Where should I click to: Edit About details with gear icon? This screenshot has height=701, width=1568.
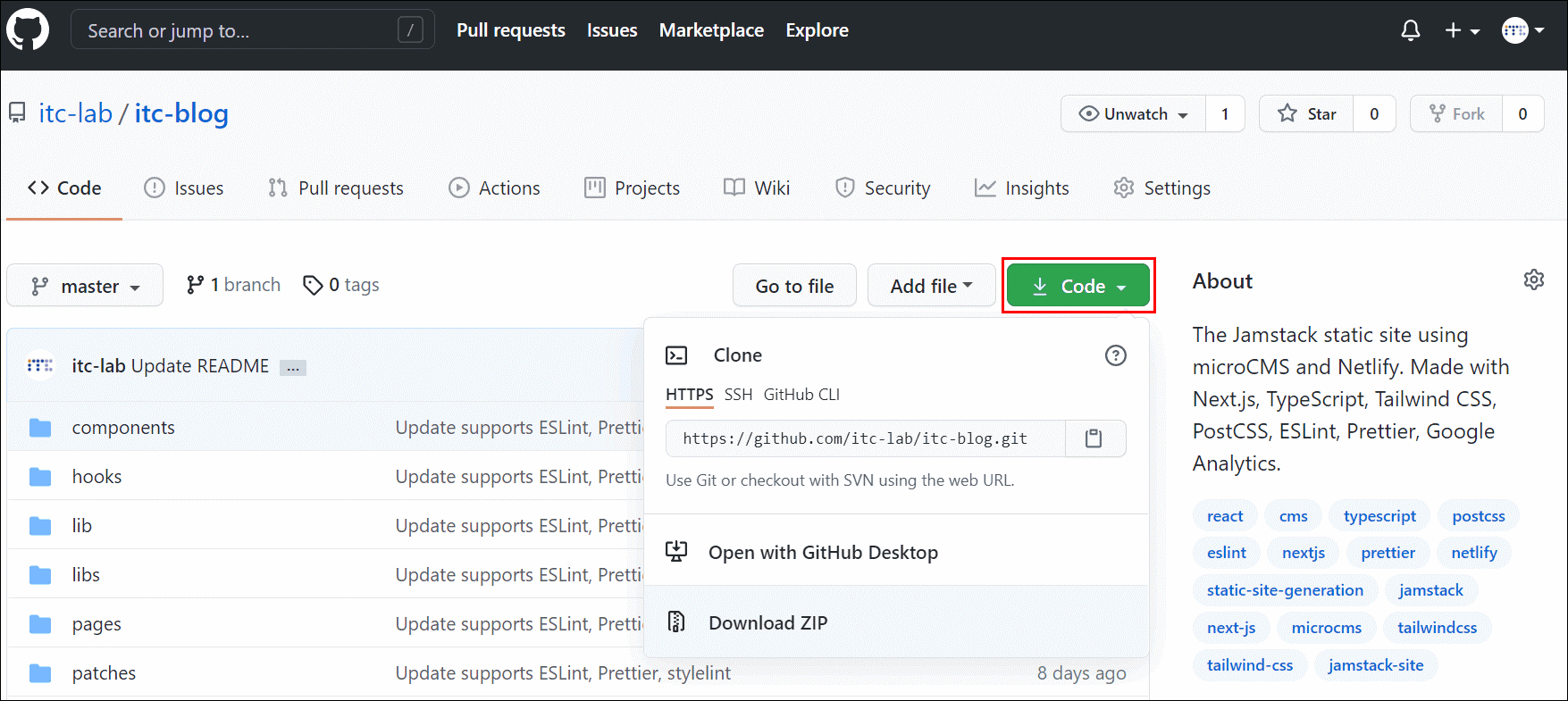(1534, 280)
